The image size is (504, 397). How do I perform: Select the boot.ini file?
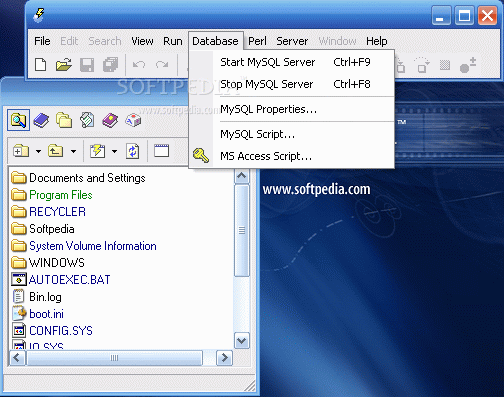[38, 314]
